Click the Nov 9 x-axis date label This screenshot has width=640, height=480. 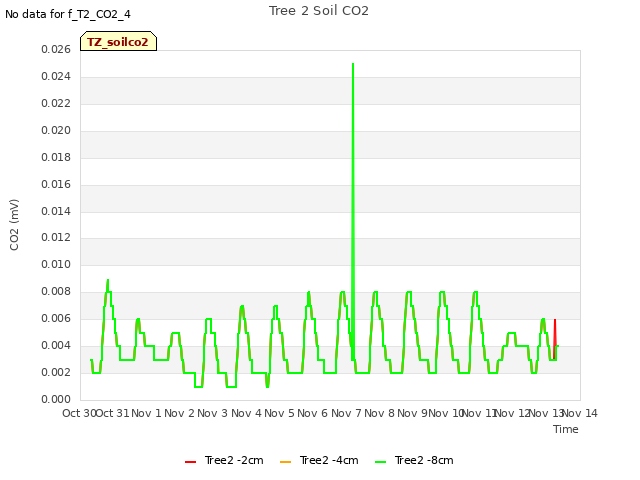click(x=412, y=413)
